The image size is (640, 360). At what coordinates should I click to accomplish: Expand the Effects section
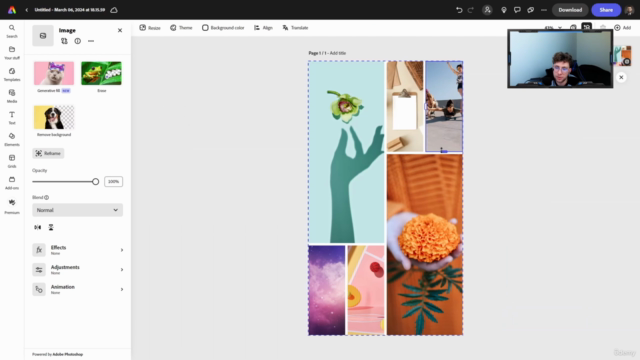point(78,250)
